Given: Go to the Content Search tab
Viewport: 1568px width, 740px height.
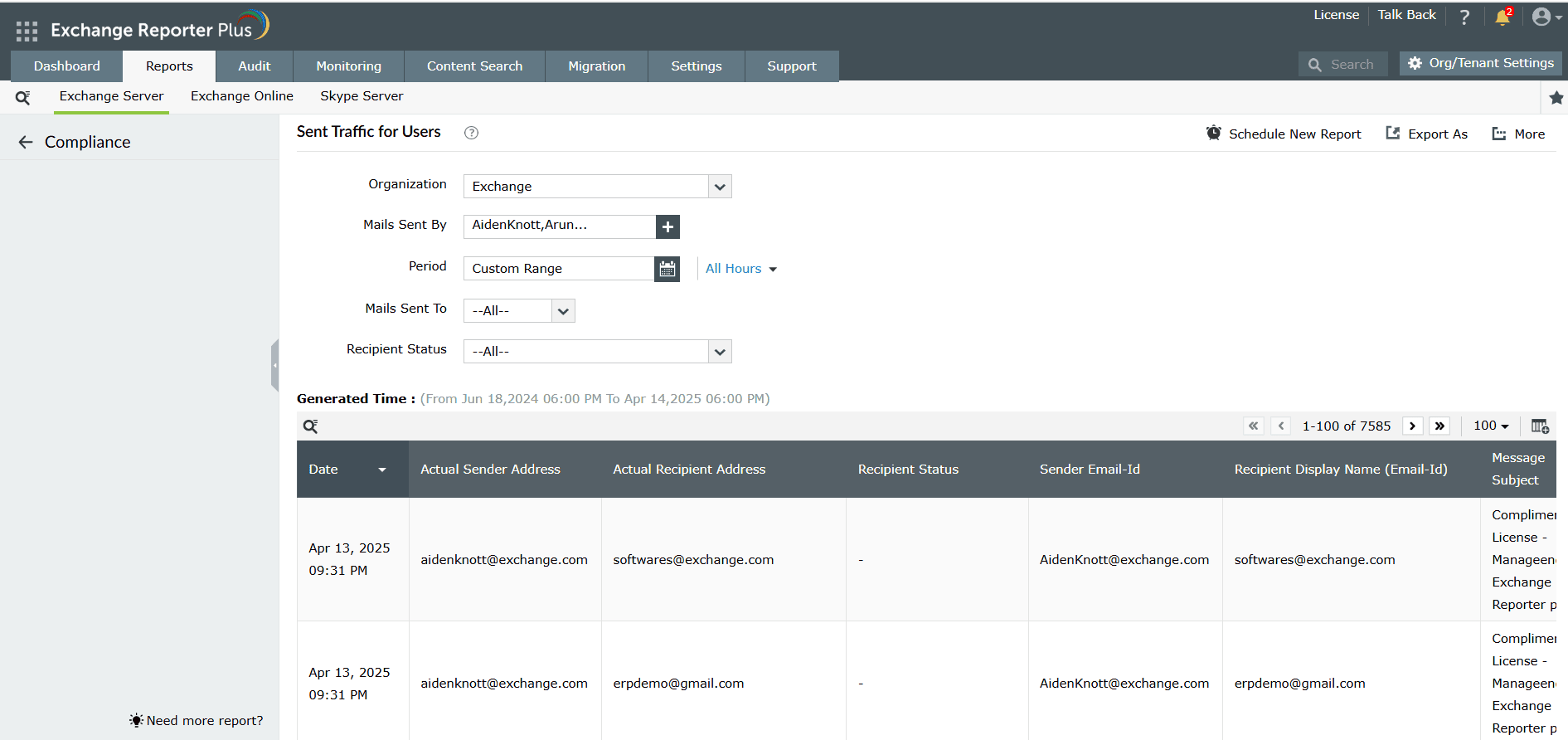Looking at the screenshot, I should 475,66.
